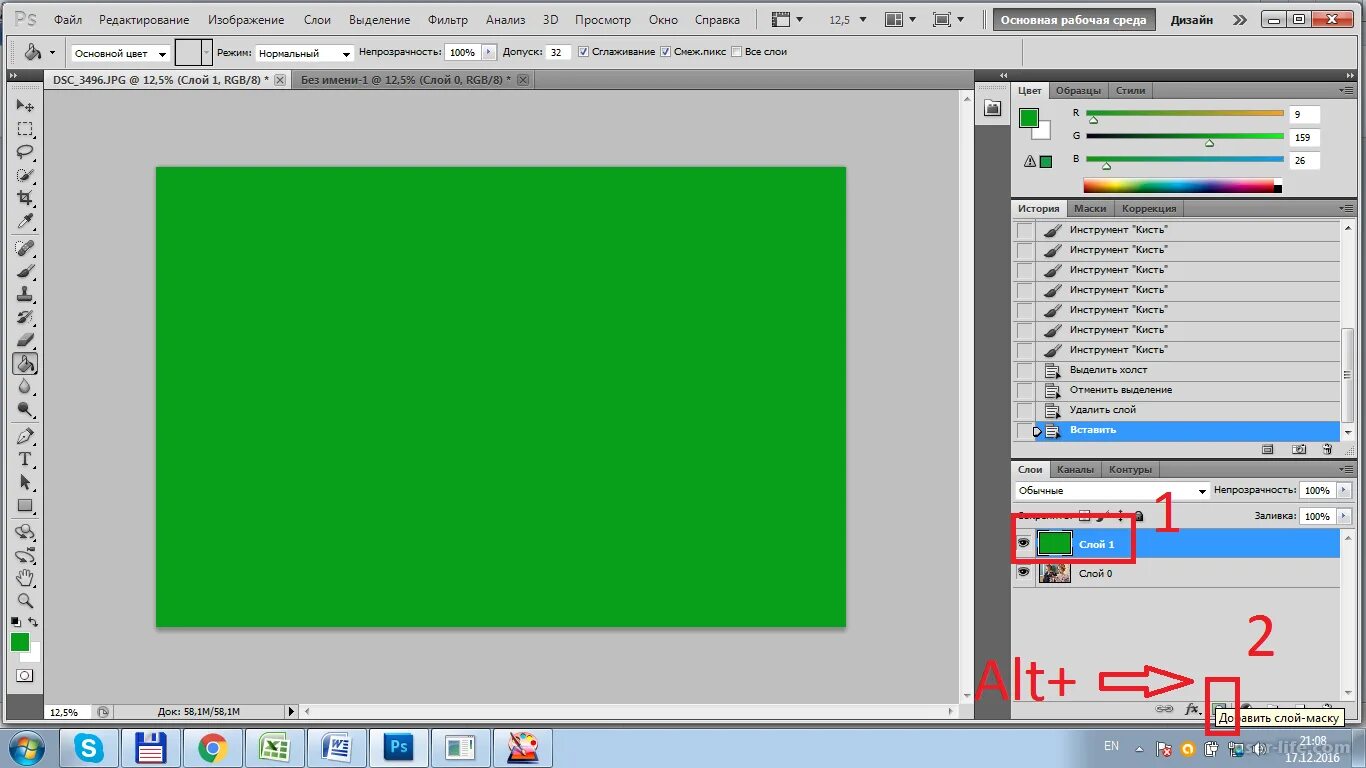The width and height of the screenshot is (1366, 768).
Task: Select the Quick Selection tool
Action: [25, 175]
